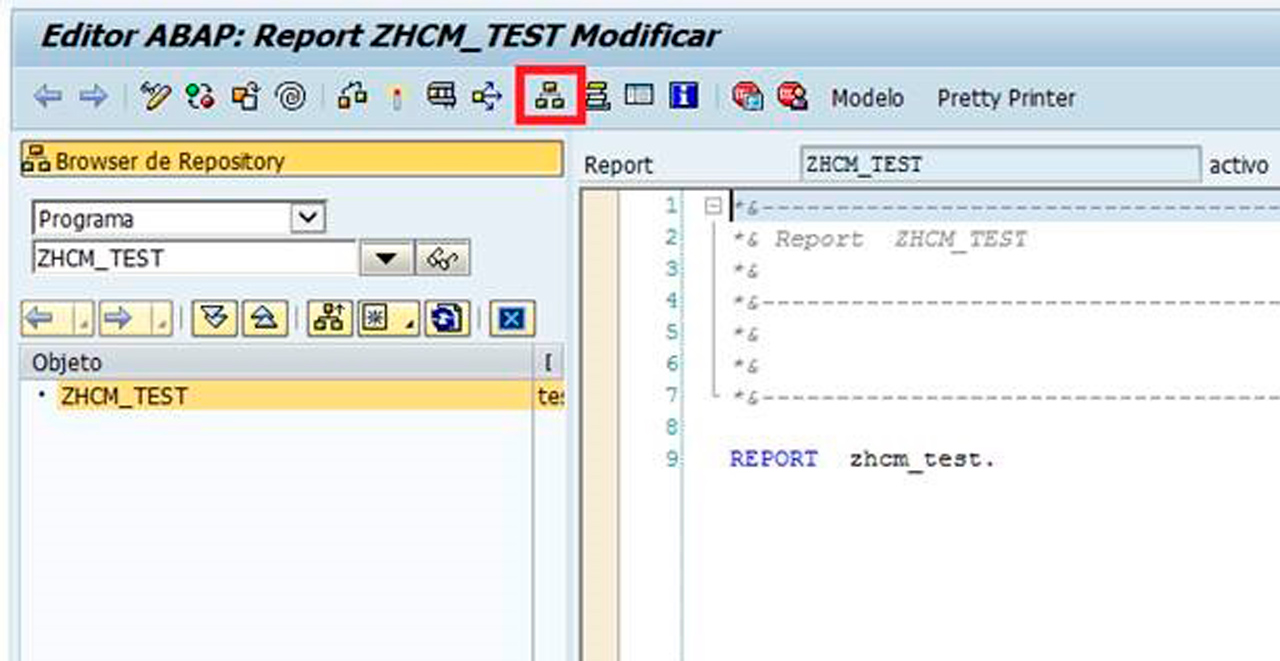
Task: Close the Repository Browser panel
Action: coord(512,319)
